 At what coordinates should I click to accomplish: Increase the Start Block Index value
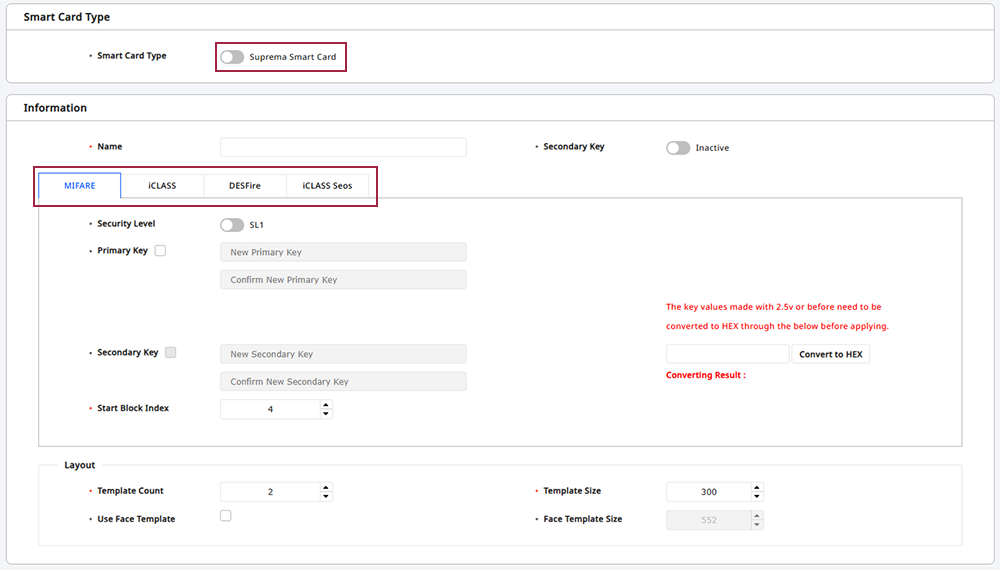click(x=326, y=405)
